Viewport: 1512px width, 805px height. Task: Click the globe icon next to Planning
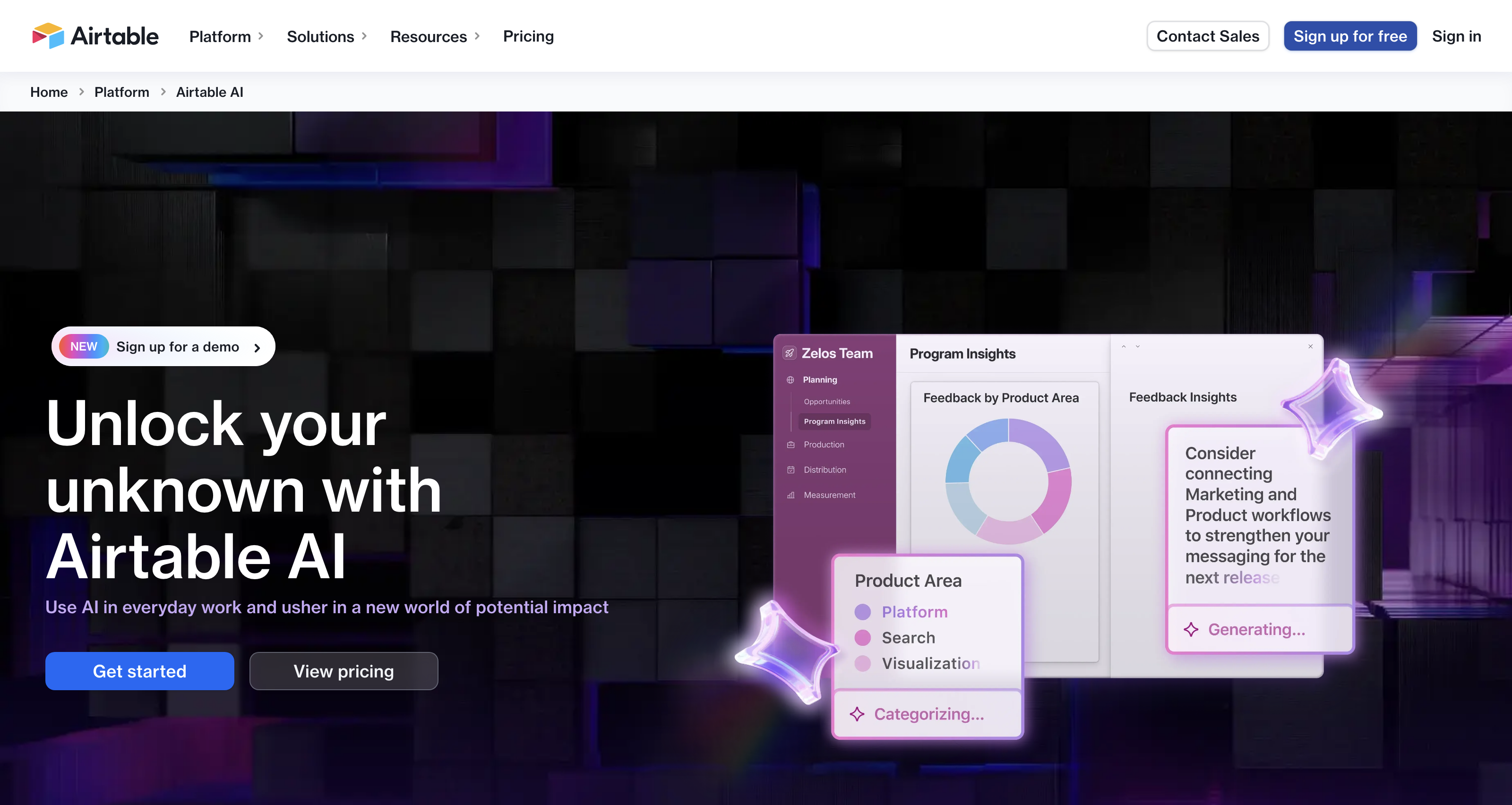pyautogui.click(x=790, y=380)
